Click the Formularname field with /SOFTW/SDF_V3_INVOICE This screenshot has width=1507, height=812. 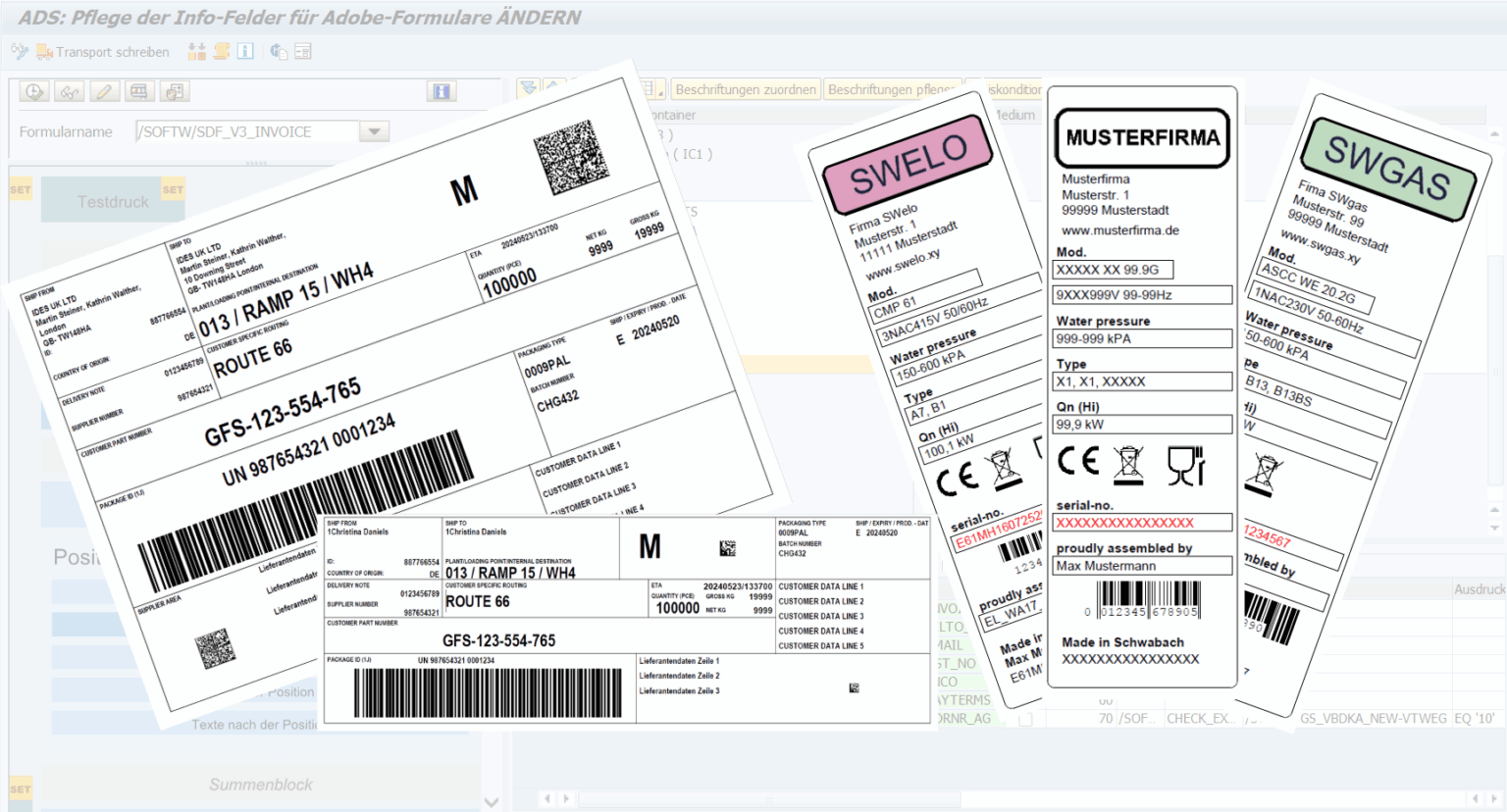(247, 131)
